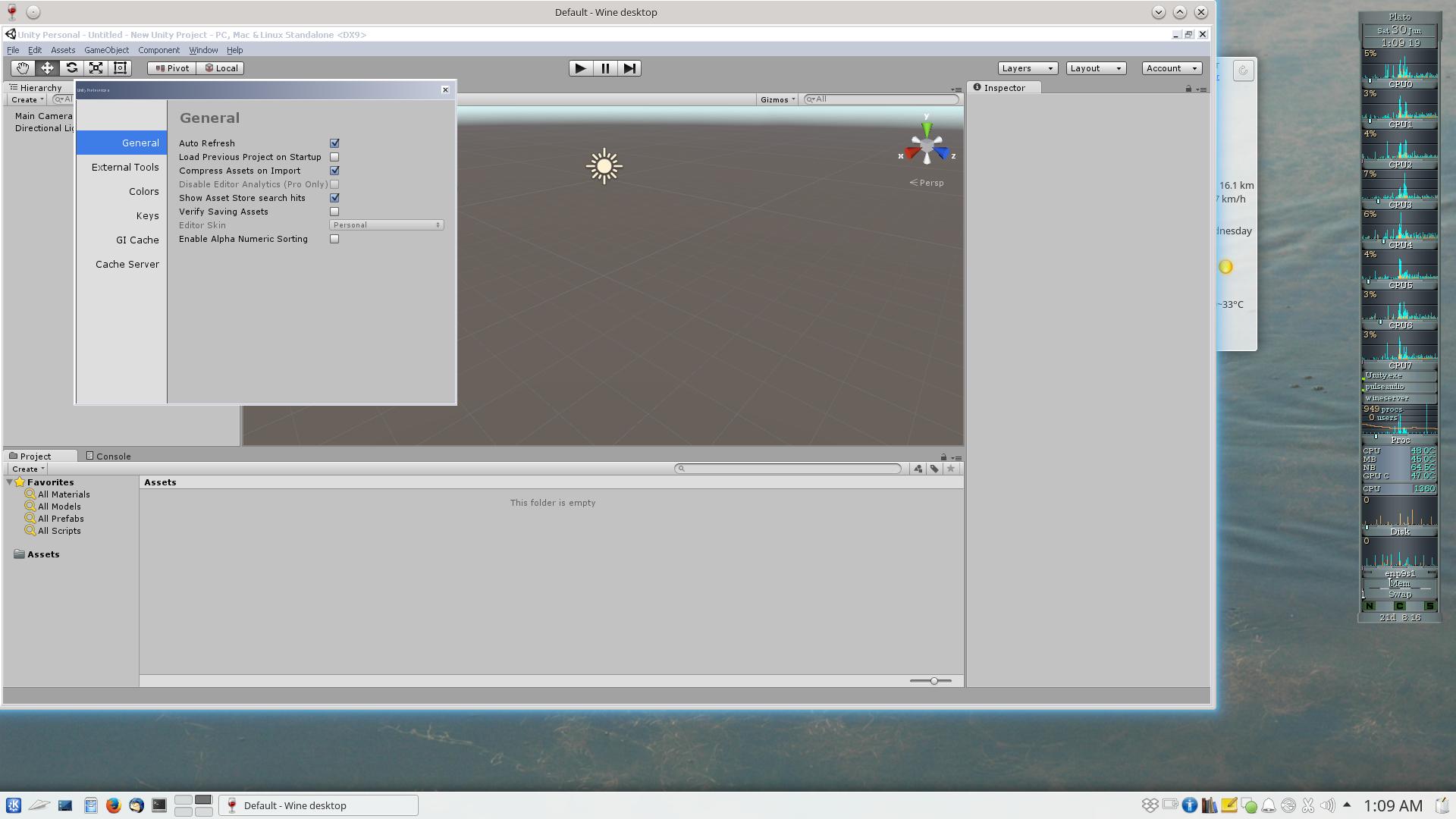Select Assets folder in Project tree
1456x819 pixels.
tap(43, 554)
